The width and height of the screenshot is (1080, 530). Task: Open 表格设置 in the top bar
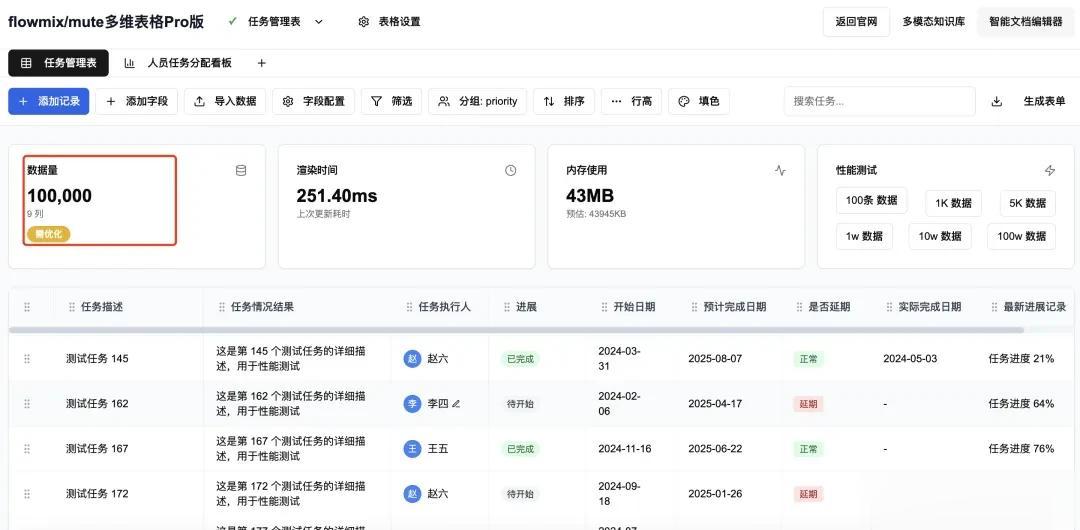[x=389, y=22]
